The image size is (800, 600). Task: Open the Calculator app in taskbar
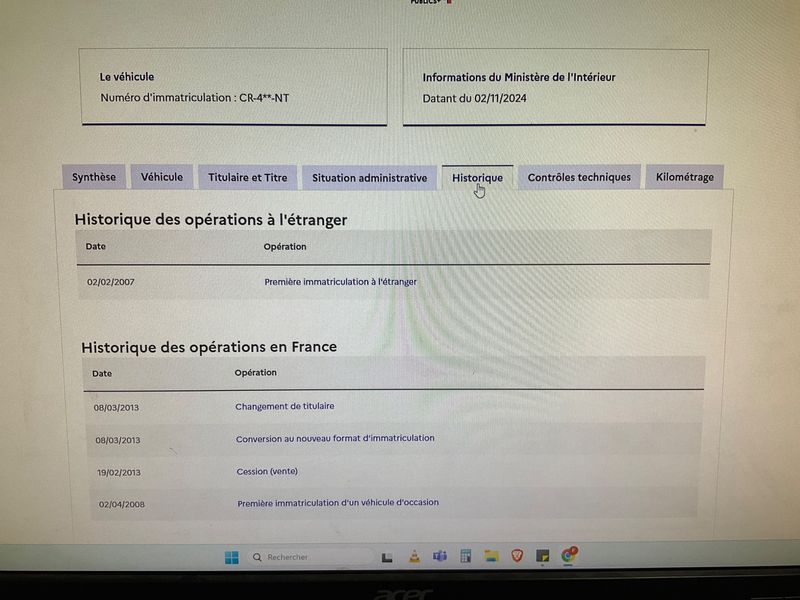465,556
